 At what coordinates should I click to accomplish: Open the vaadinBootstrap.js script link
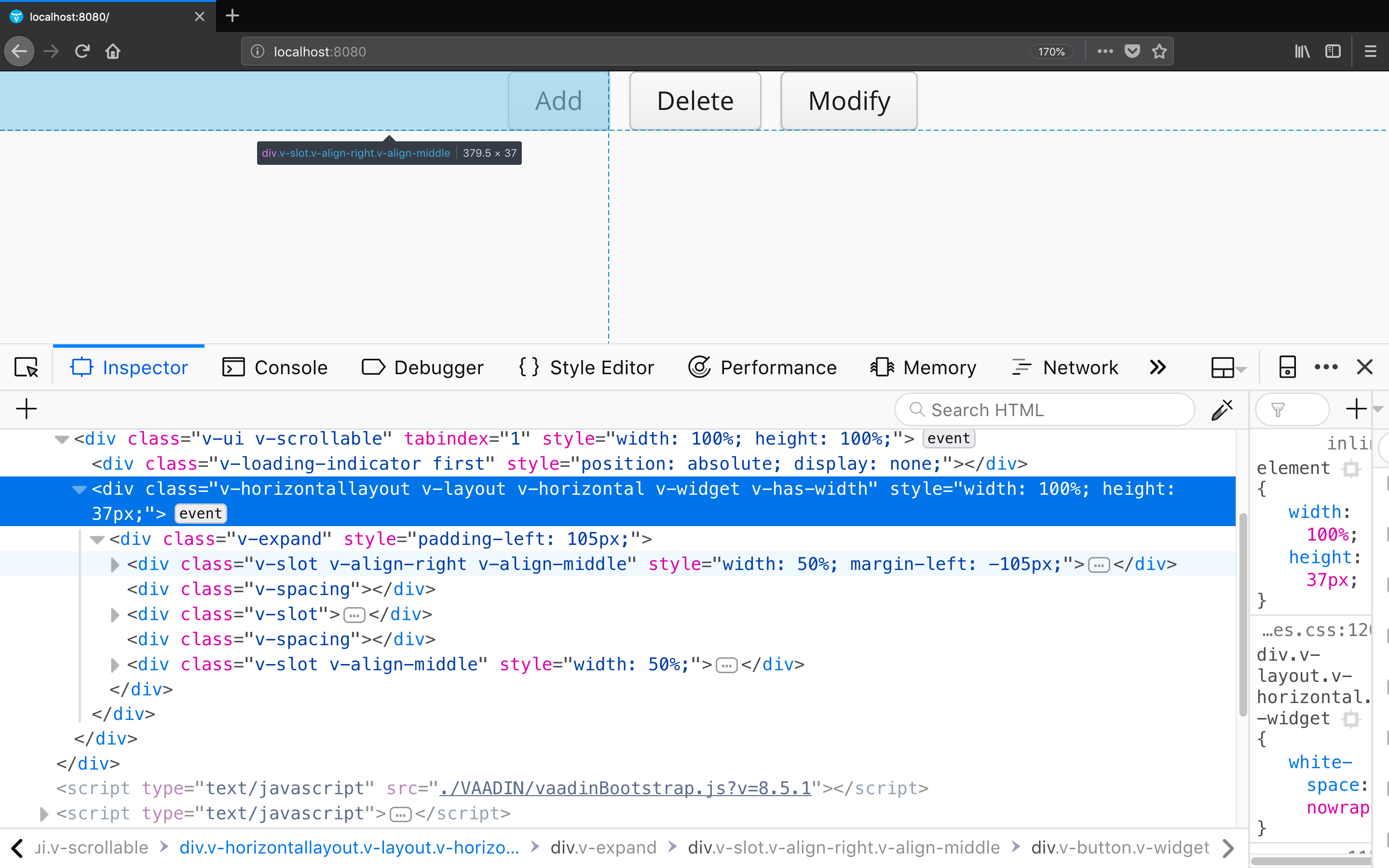coord(625,788)
